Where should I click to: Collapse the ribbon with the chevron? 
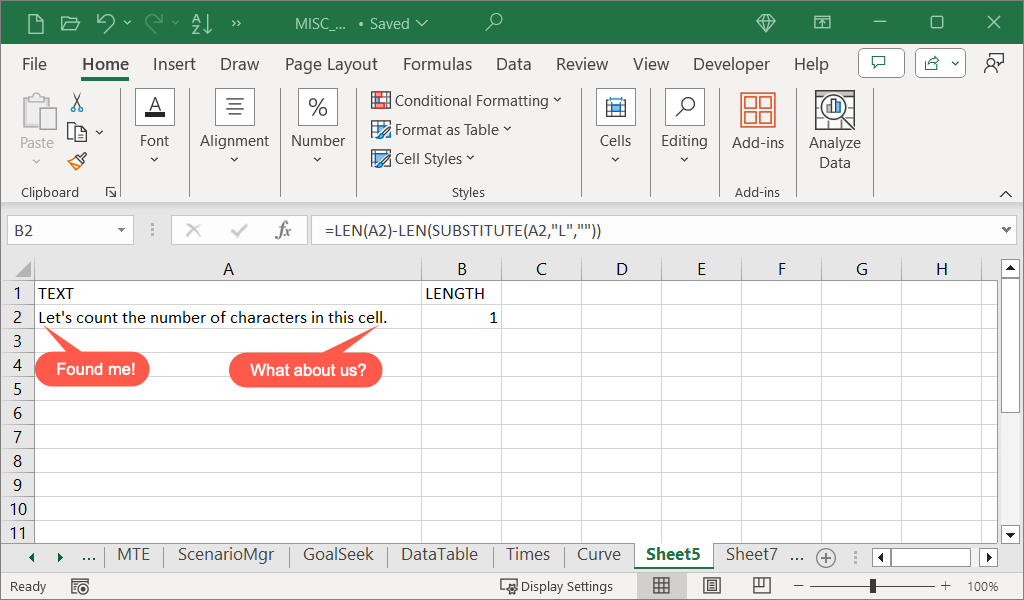(x=1005, y=193)
